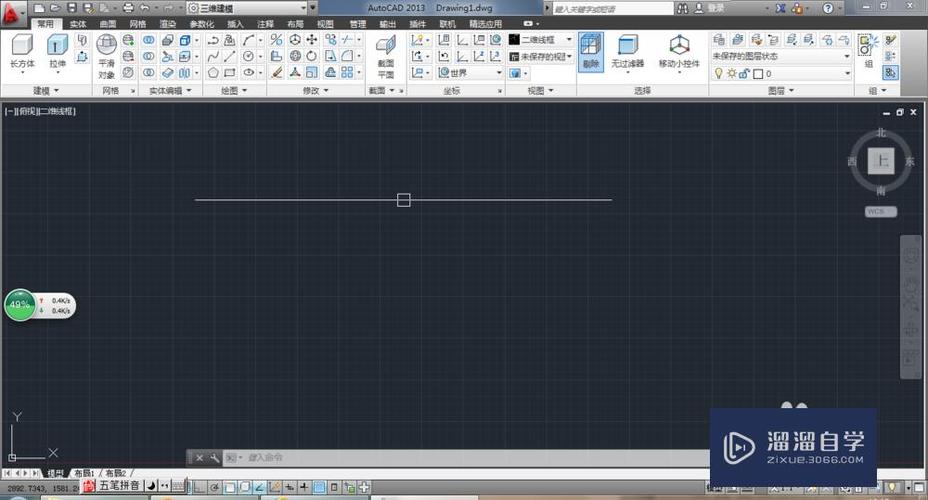
Task: Click the 无过滤器 selection filter button
Action: click(627, 52)
